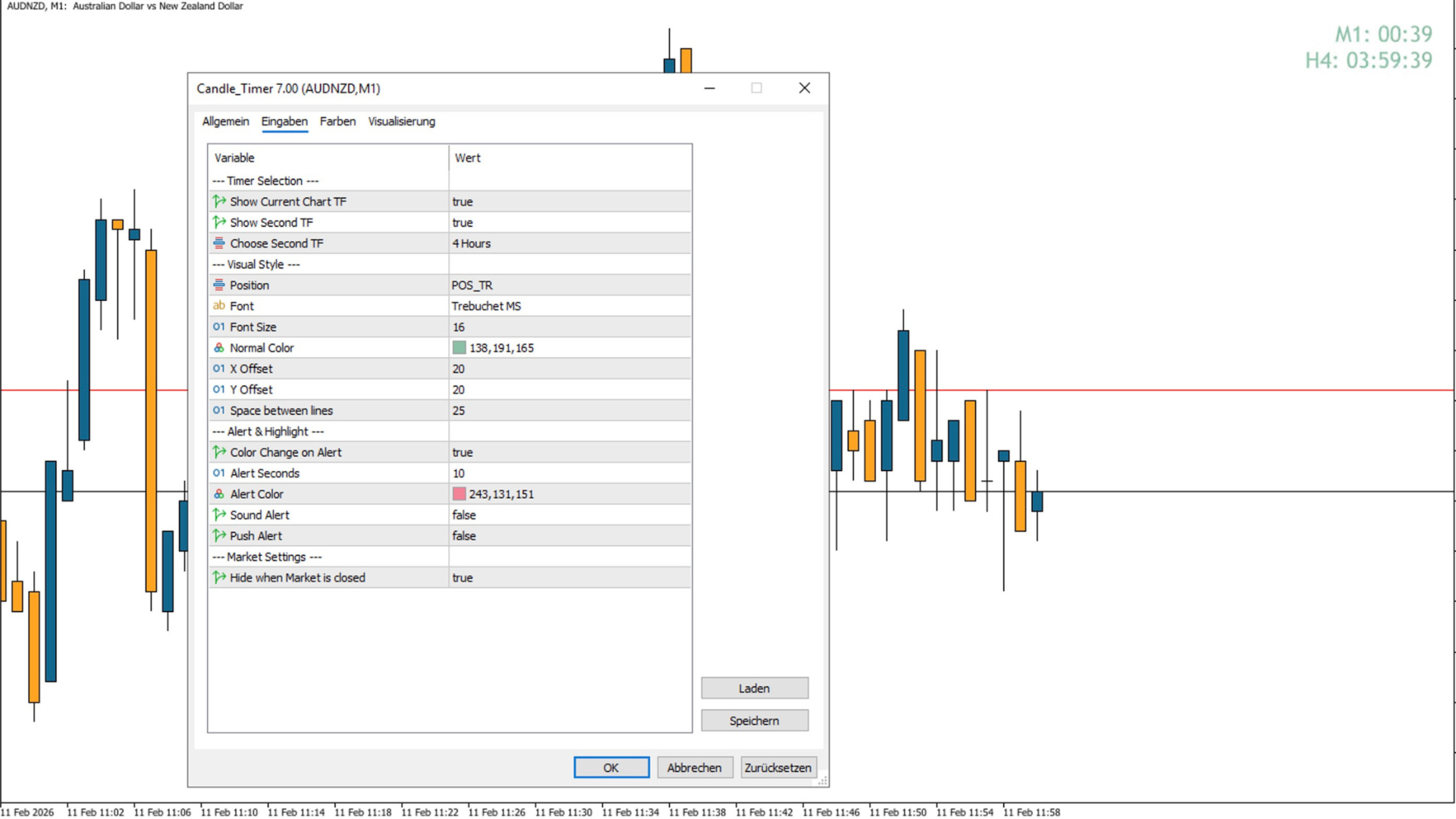Click the green Normal Color swatch
Viewport: 1456px width, 819px height.
click(x=460, y=348)
